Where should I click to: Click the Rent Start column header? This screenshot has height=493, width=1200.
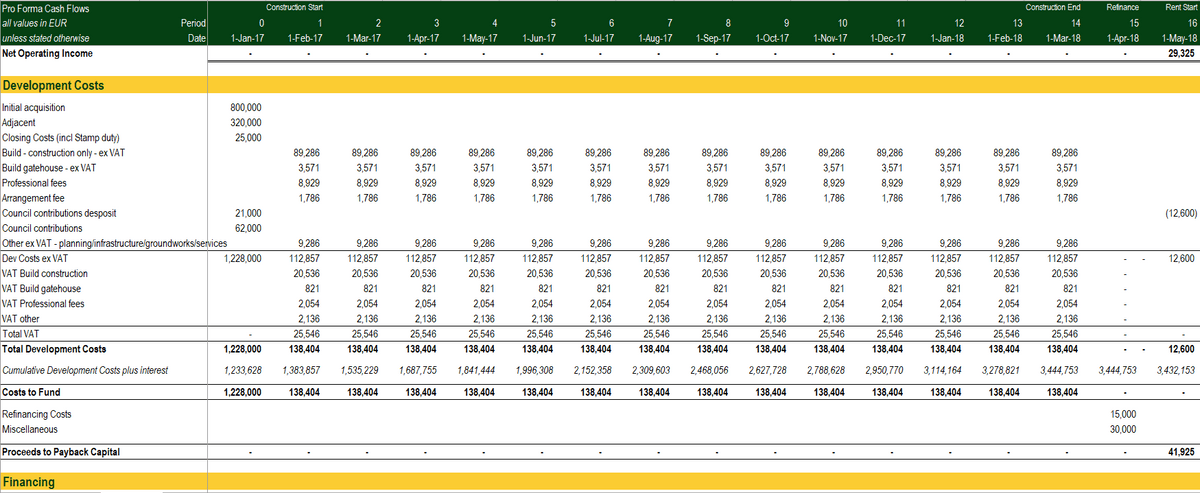click(1181, 8)
